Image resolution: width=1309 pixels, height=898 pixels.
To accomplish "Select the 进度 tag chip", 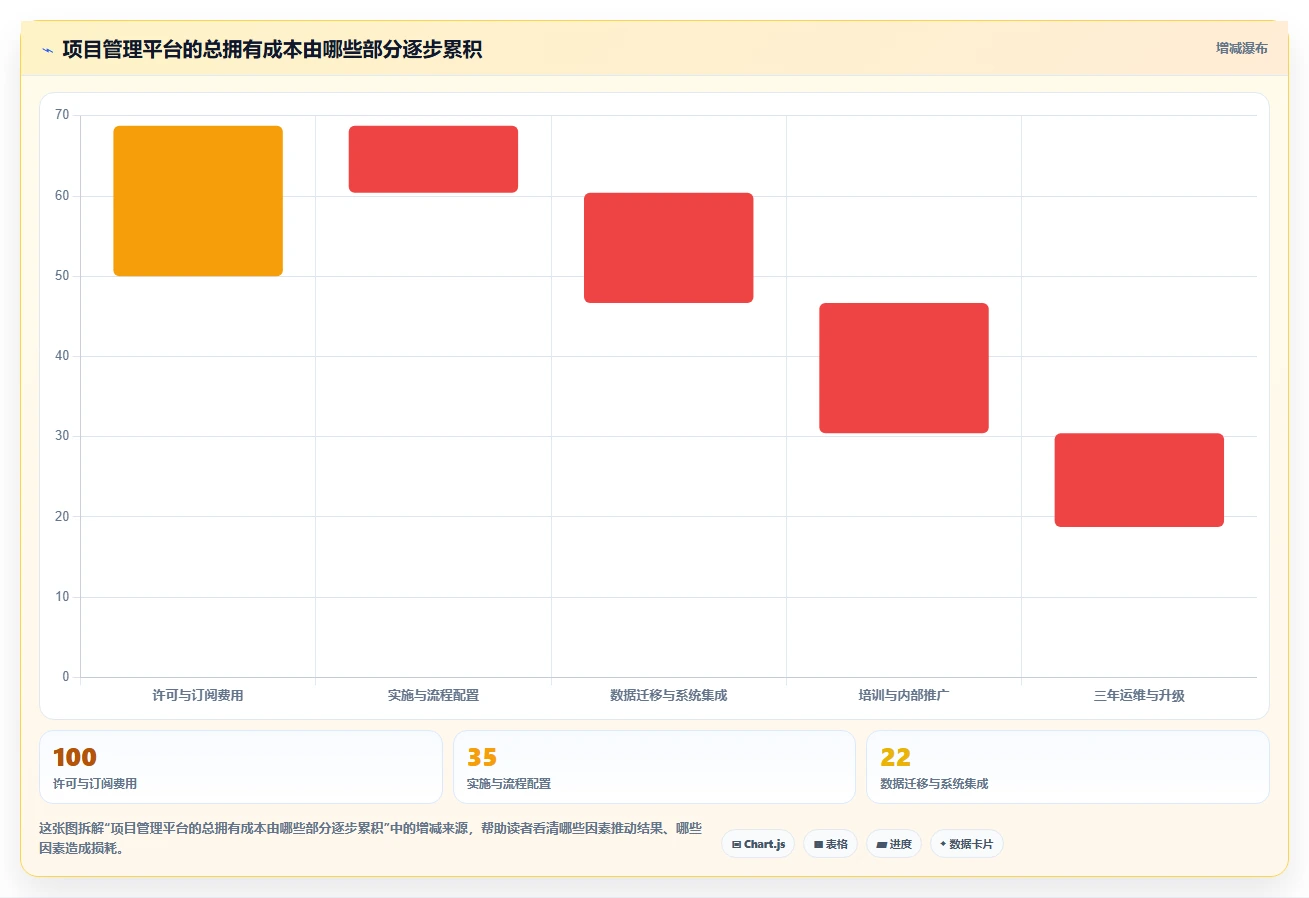I will pos(893,844).
